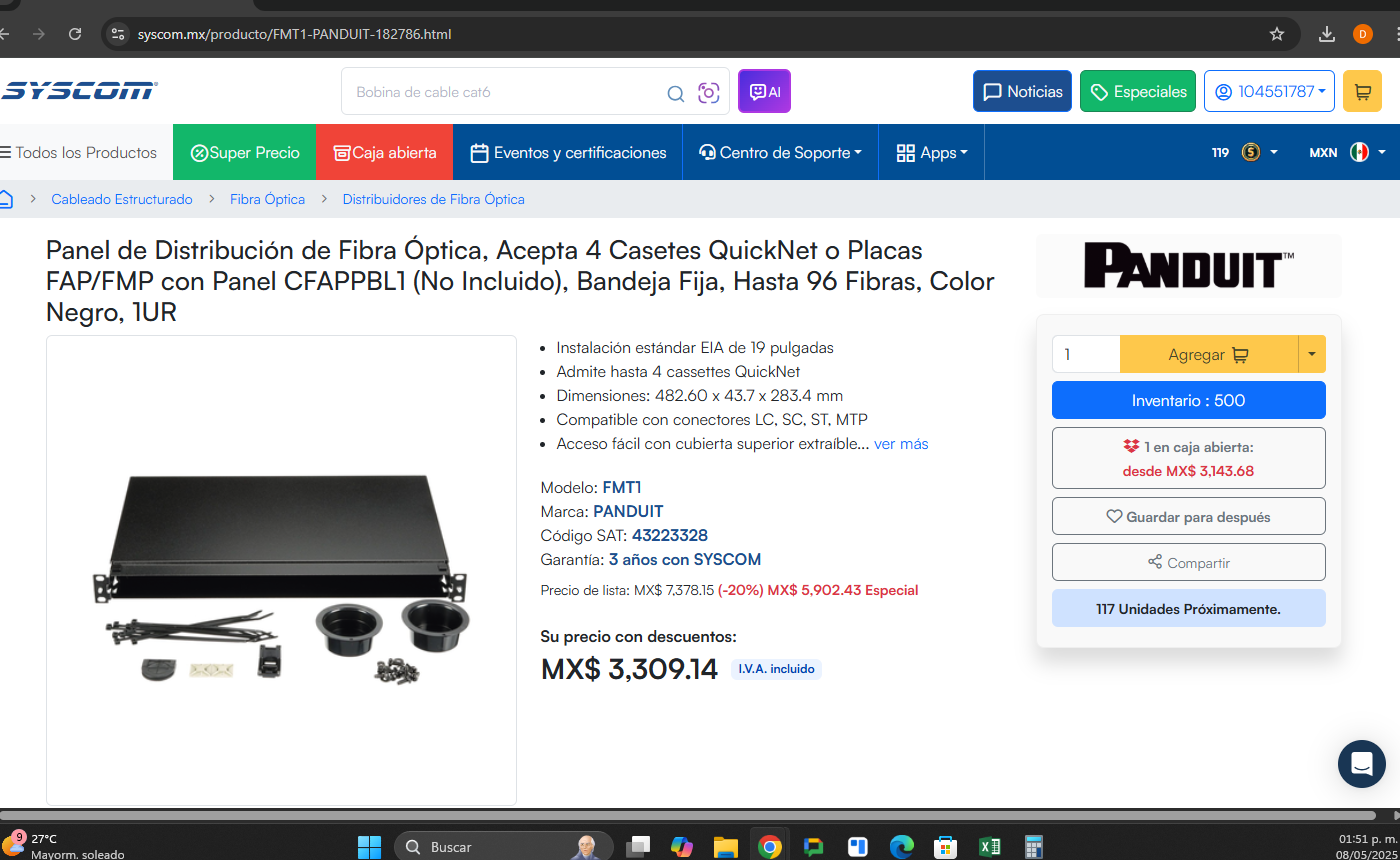Click the 3 años con SYSCOM warranty
This screenshot has width=1400, height=860.
tap(684, 560)
